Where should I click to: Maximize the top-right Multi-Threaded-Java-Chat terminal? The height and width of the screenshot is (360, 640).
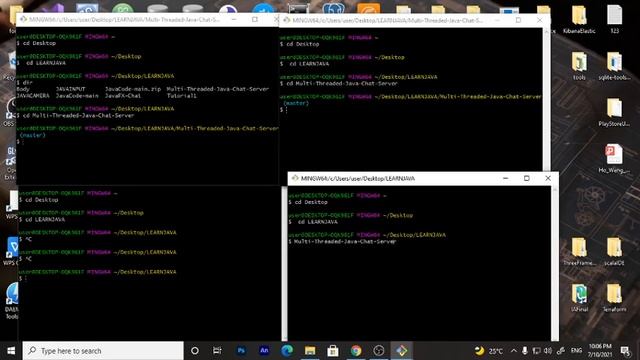coord(518,20)
